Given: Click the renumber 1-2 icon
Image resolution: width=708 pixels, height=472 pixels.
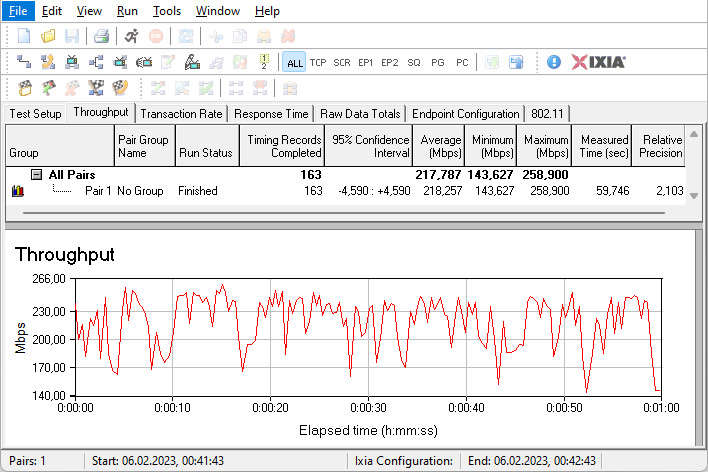Looking at the screenshot, I should (264, 62).
